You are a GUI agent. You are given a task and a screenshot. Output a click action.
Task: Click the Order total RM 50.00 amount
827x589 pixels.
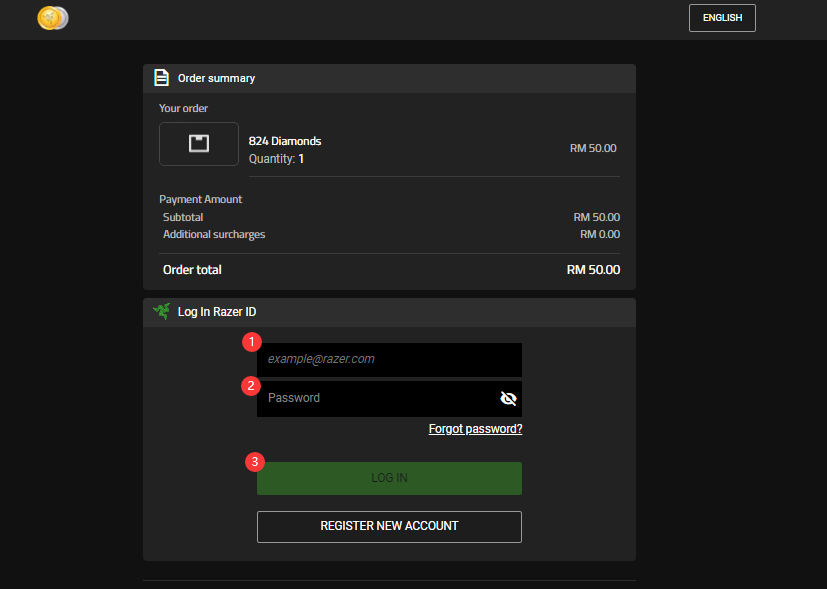click(x=593, y=269)
